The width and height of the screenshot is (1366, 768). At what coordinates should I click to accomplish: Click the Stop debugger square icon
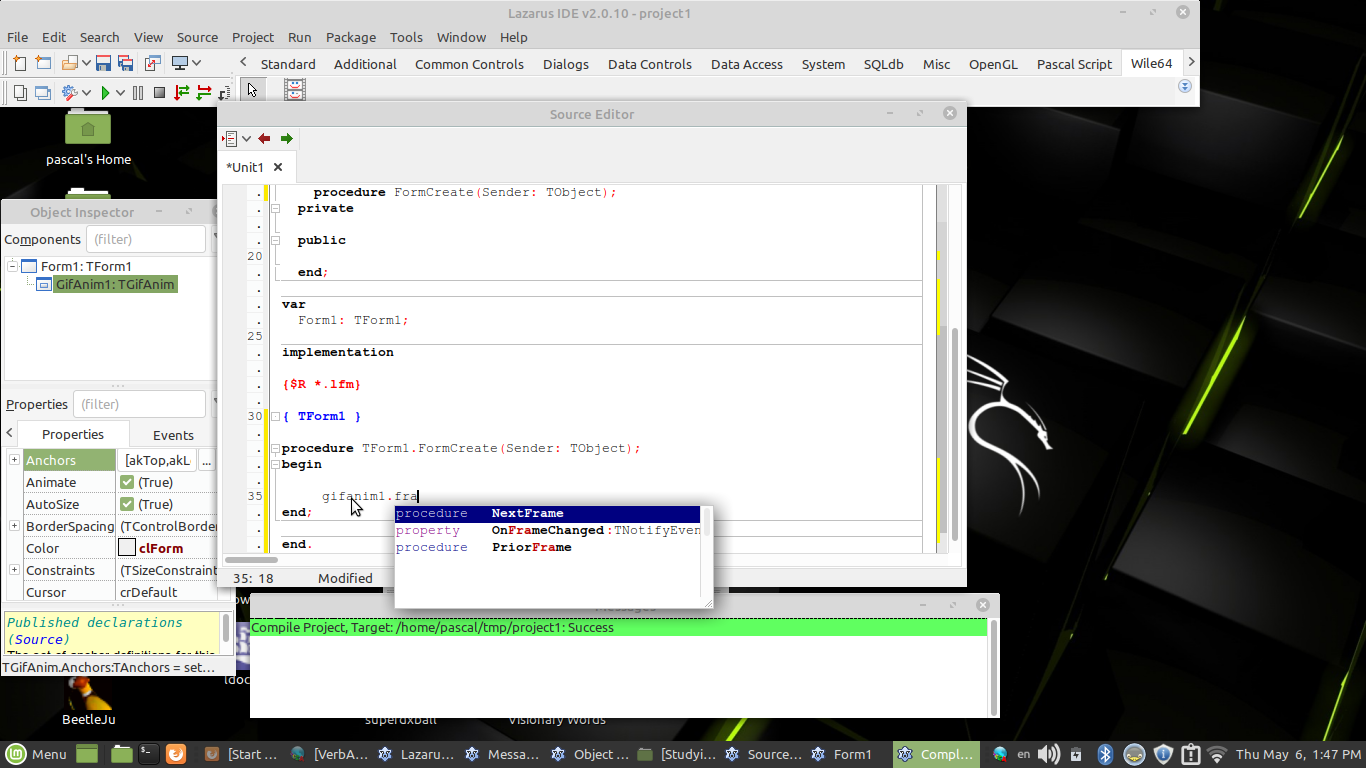[159, 93]
